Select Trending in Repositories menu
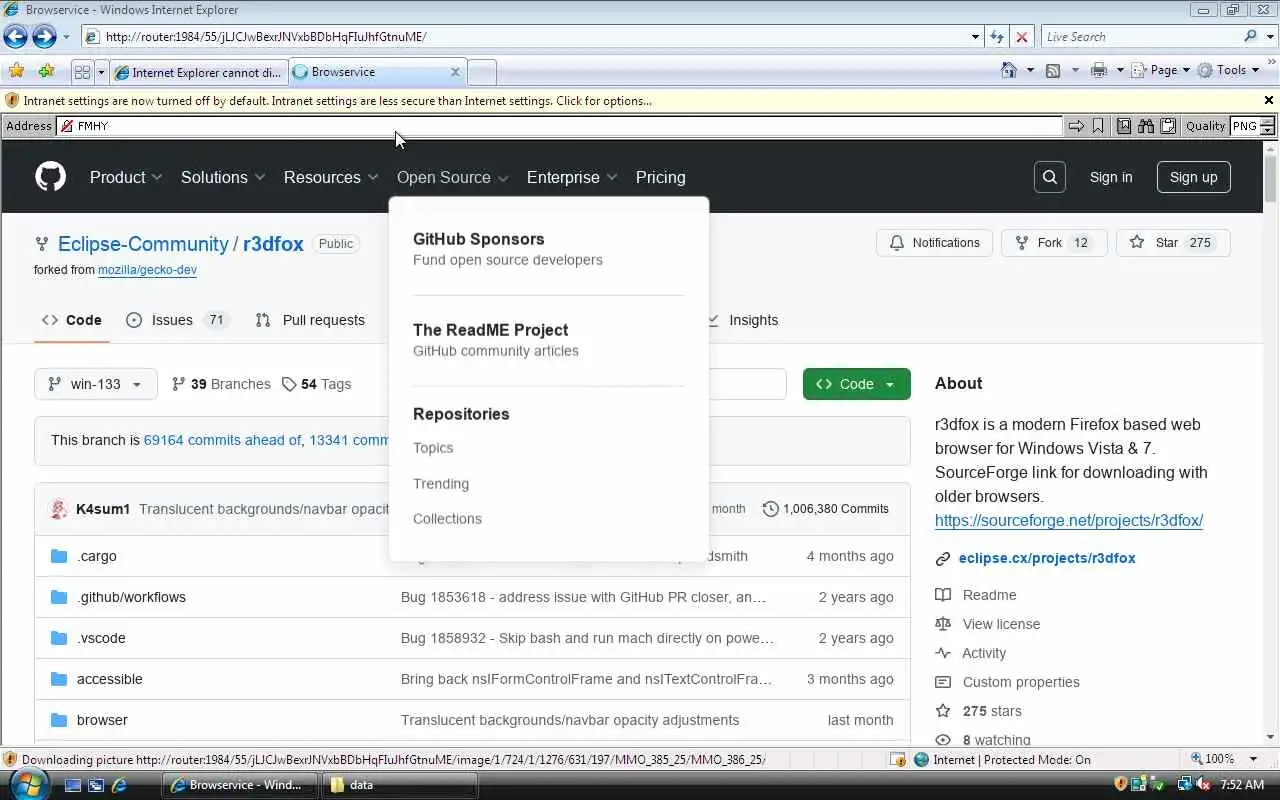The height and width of the screenshot is (800, 1280). click(x=441, y=484)
